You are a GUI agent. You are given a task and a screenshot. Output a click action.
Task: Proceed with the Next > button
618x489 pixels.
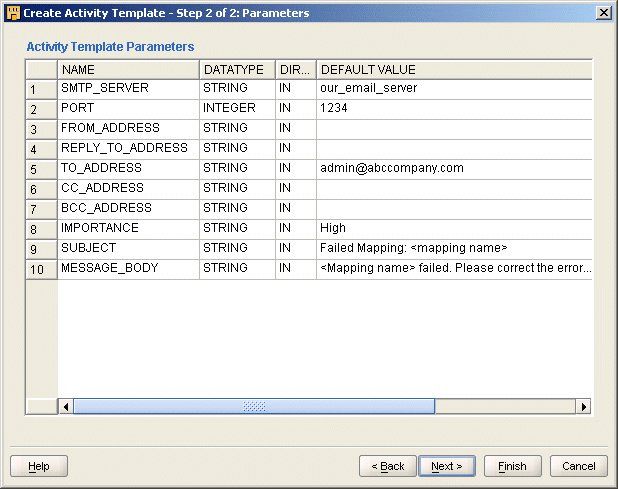(x=447, y=466)
